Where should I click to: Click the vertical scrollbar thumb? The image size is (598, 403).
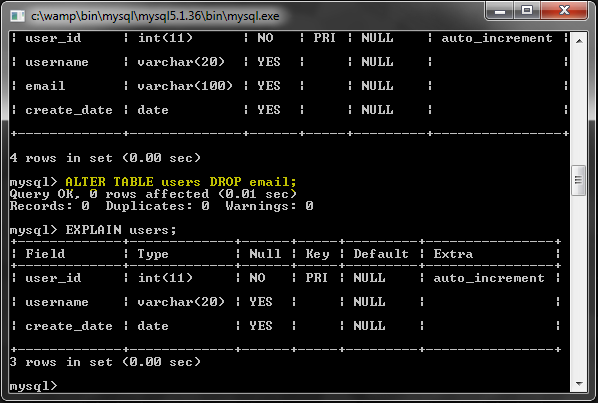(579, 180)
